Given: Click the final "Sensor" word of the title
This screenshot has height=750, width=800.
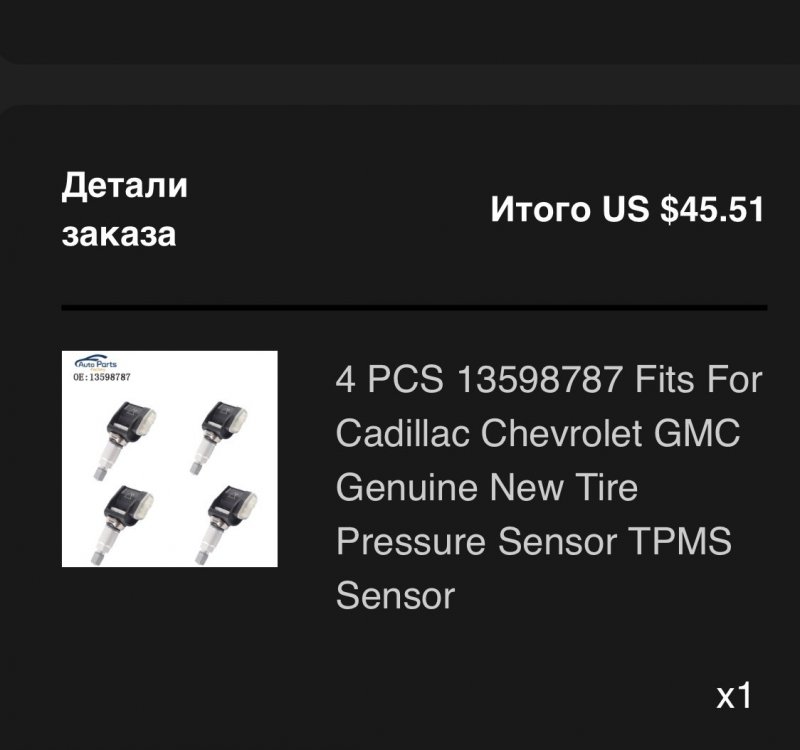Looking at the screenshot, I should (x=395, y=596).
